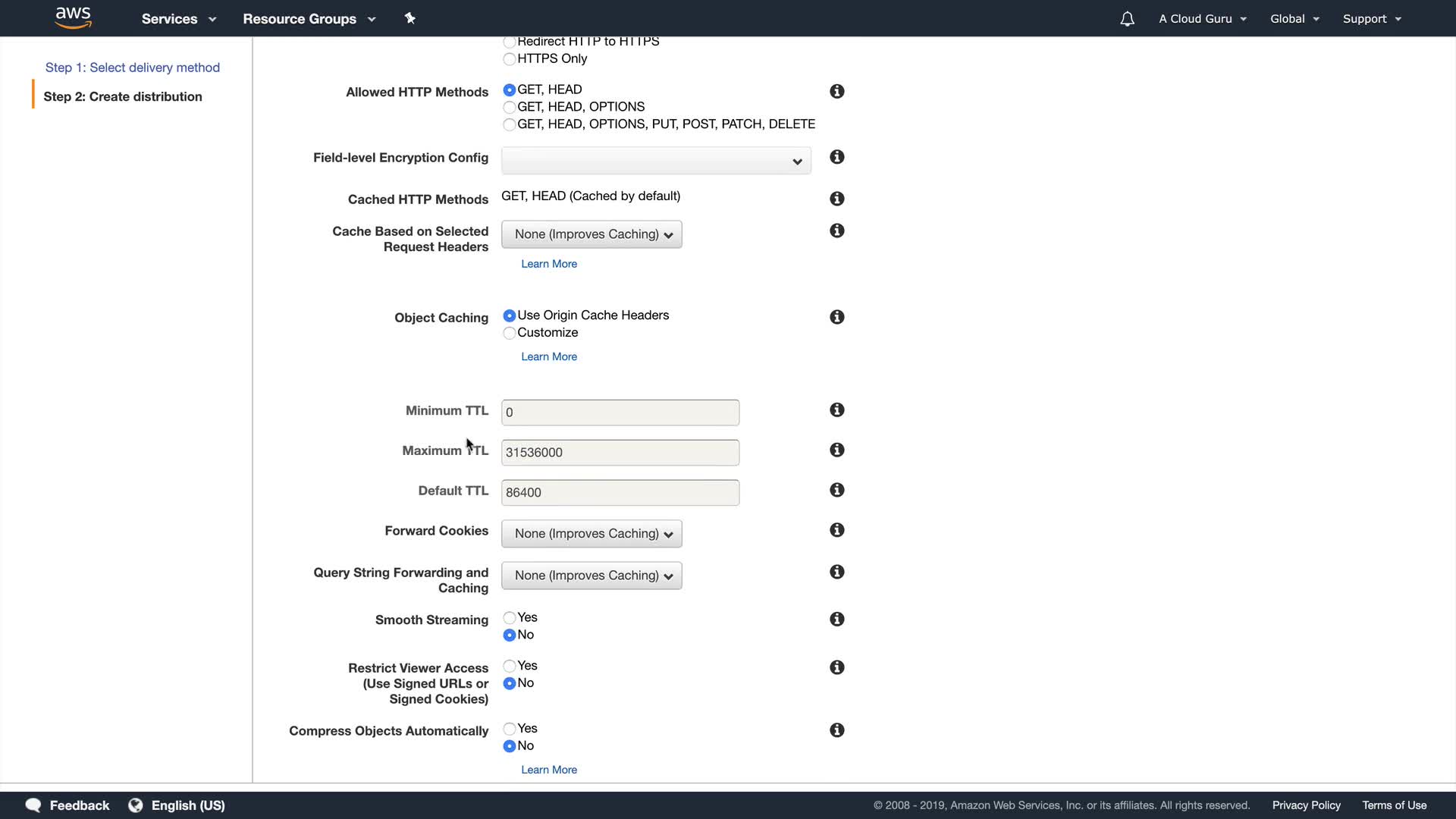
Task: Choose Customize for Object Caching
Action: tap(510, 333)
